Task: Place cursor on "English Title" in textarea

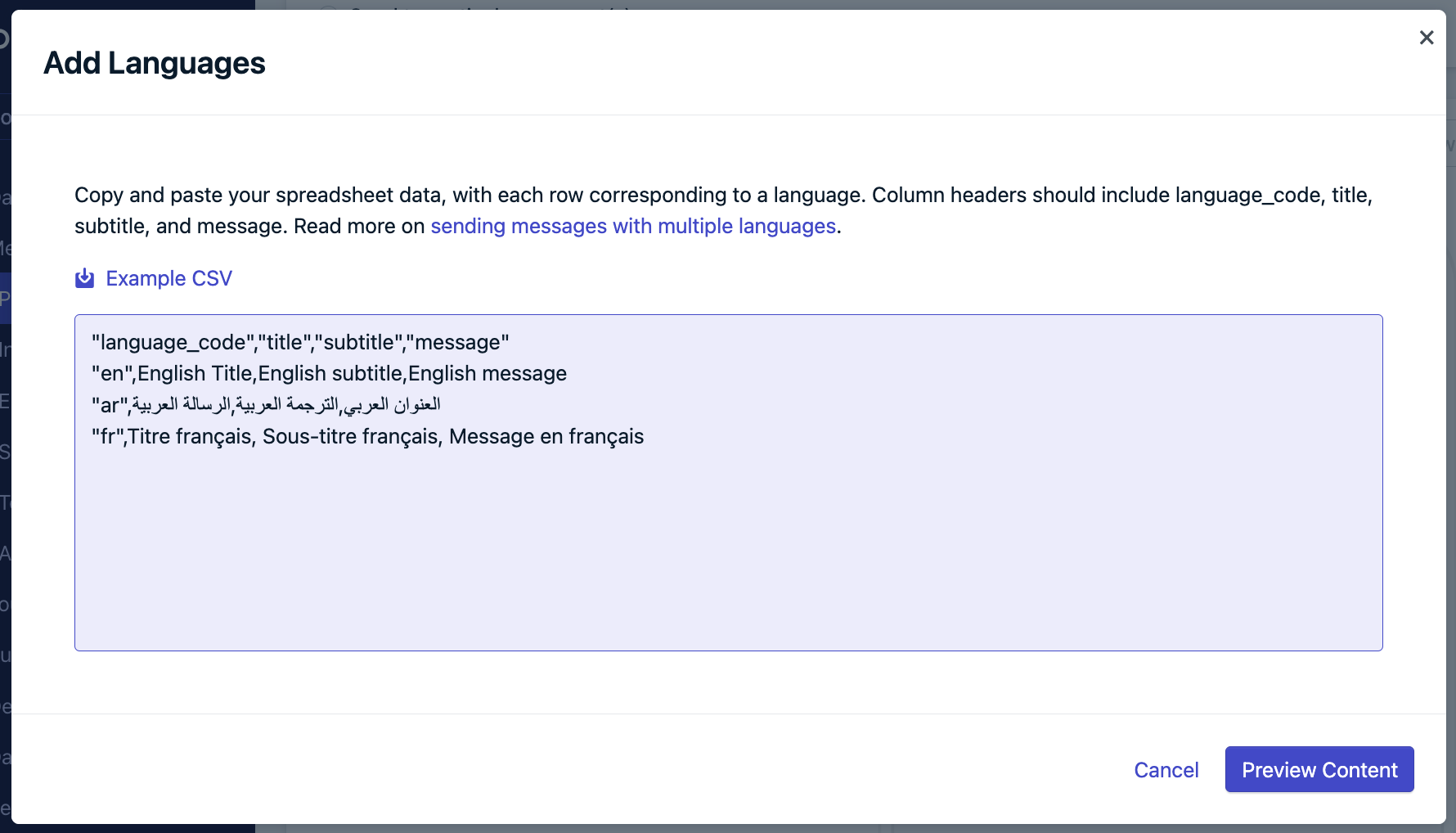Action: tap(195, 374)
